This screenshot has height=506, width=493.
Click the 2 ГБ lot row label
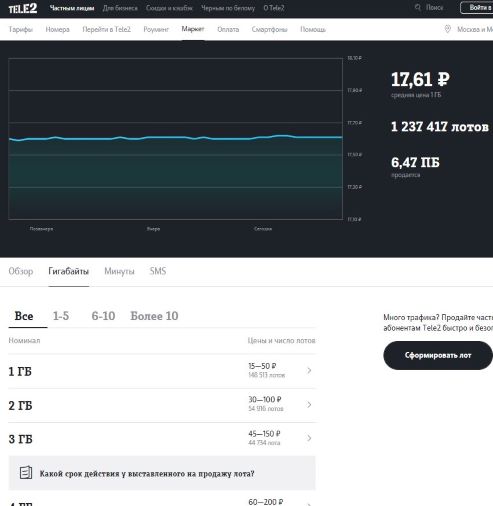[x=20, y=405]
